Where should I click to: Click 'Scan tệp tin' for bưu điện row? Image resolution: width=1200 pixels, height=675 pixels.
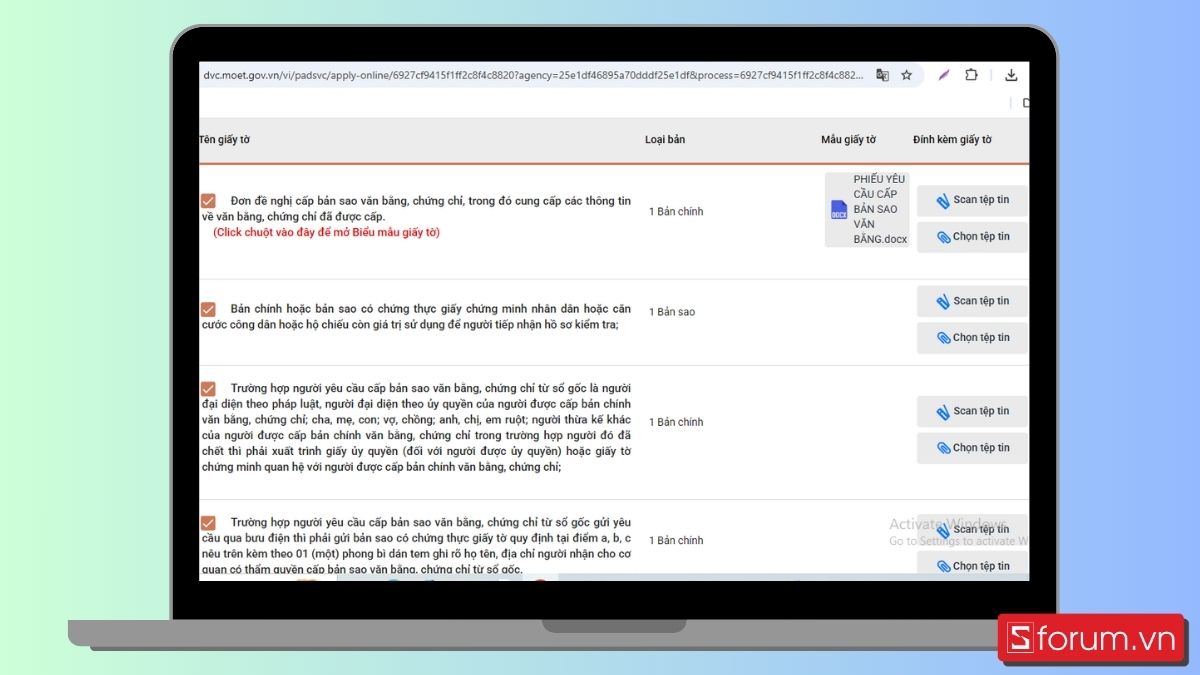[972, 529]
